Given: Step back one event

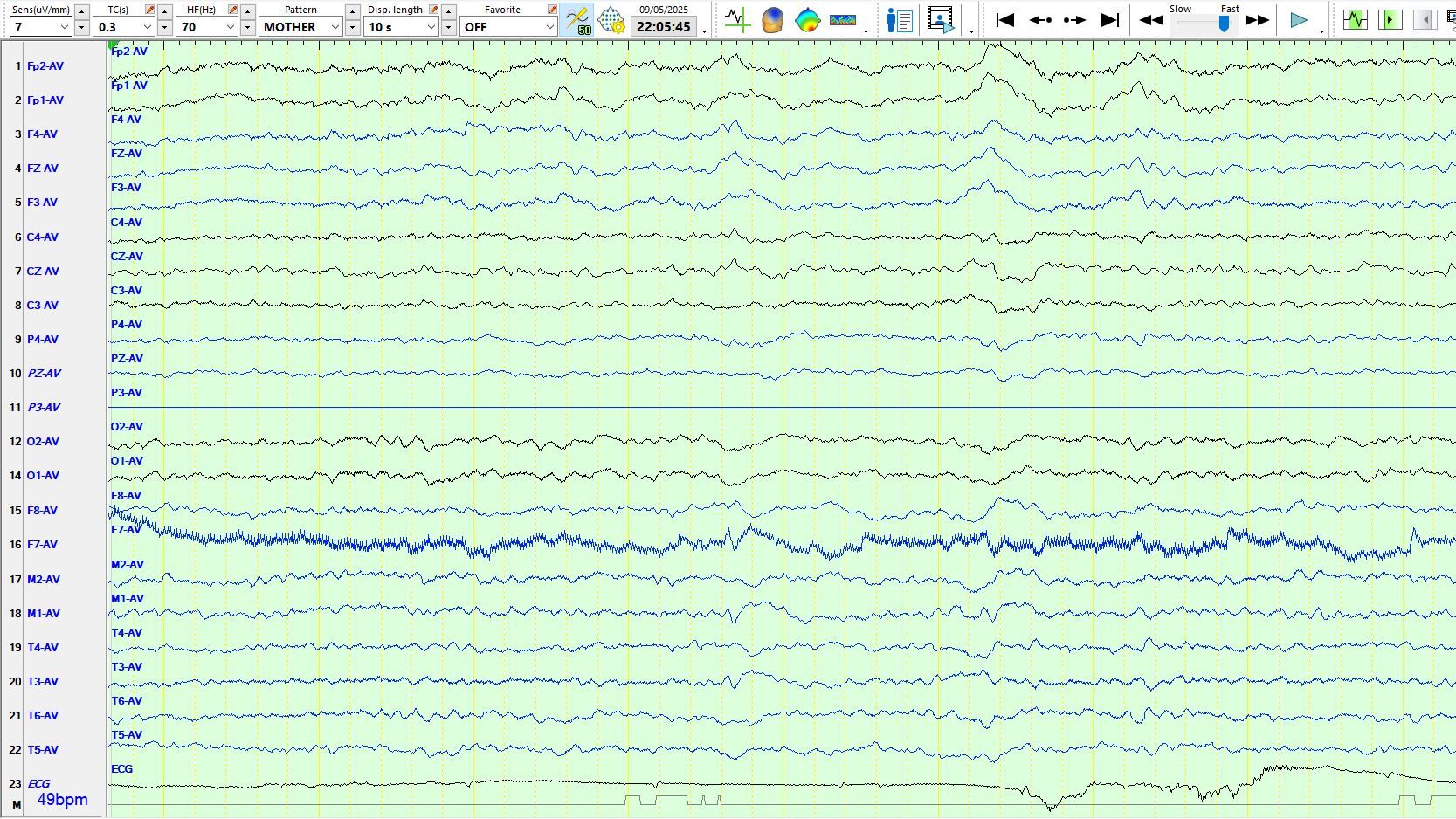Looking at the screenshot, I should [1039, 19].
